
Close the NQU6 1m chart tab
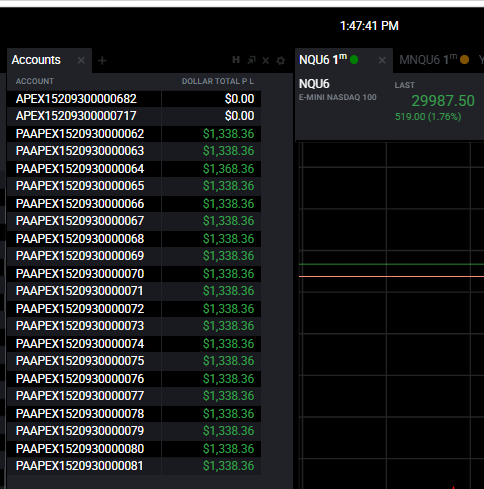click(382, 60)
